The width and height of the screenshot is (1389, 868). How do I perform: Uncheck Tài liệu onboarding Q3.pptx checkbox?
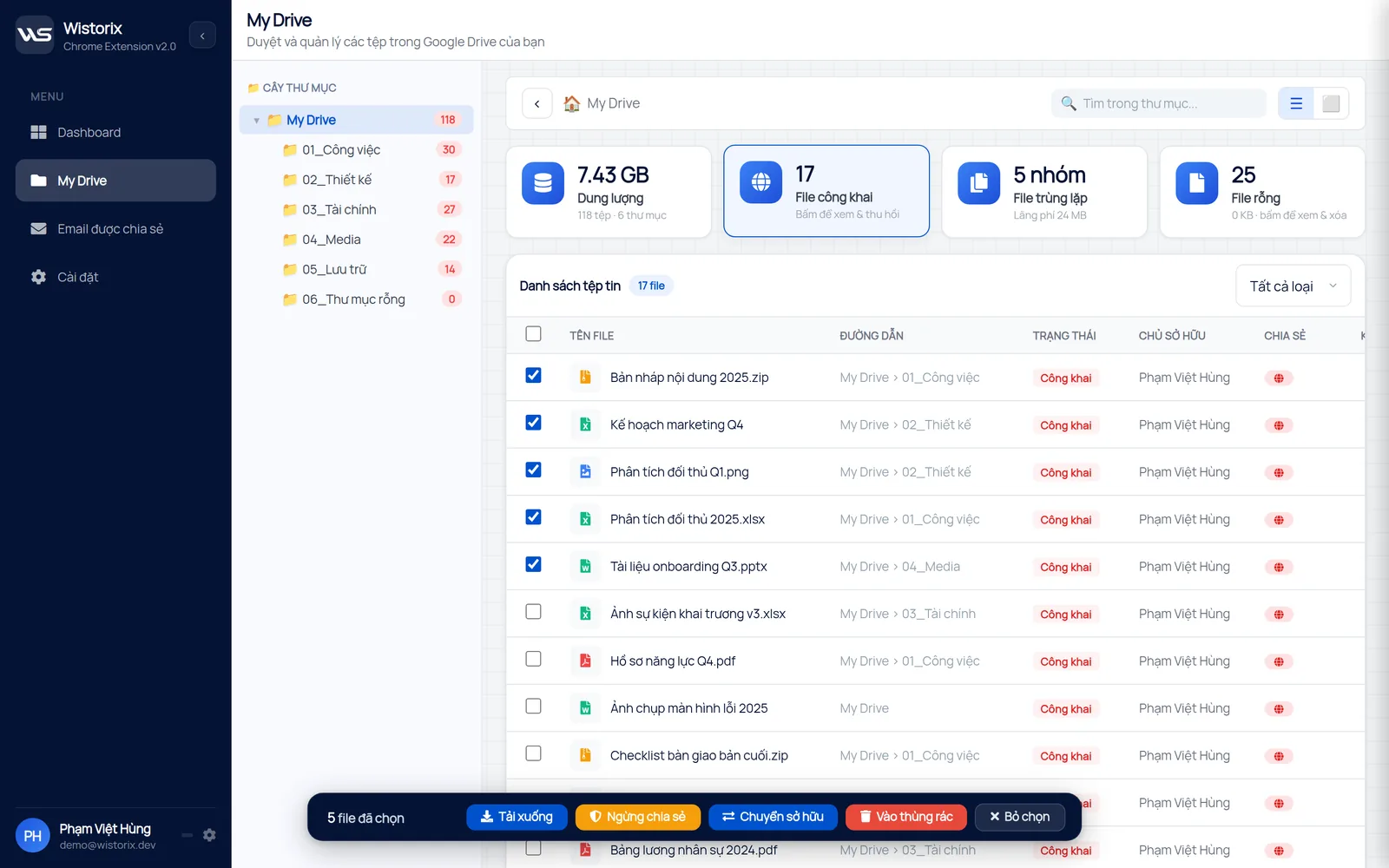coord(533,565)
